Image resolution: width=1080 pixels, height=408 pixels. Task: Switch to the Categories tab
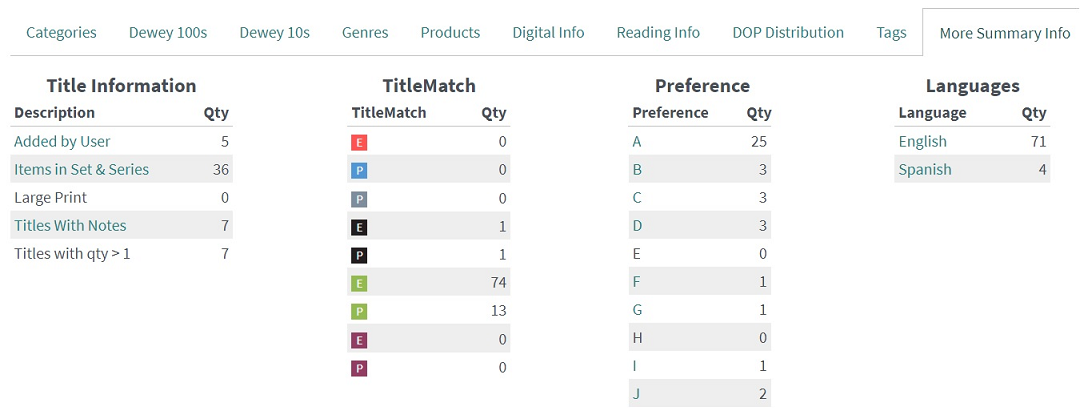[61, 32]
